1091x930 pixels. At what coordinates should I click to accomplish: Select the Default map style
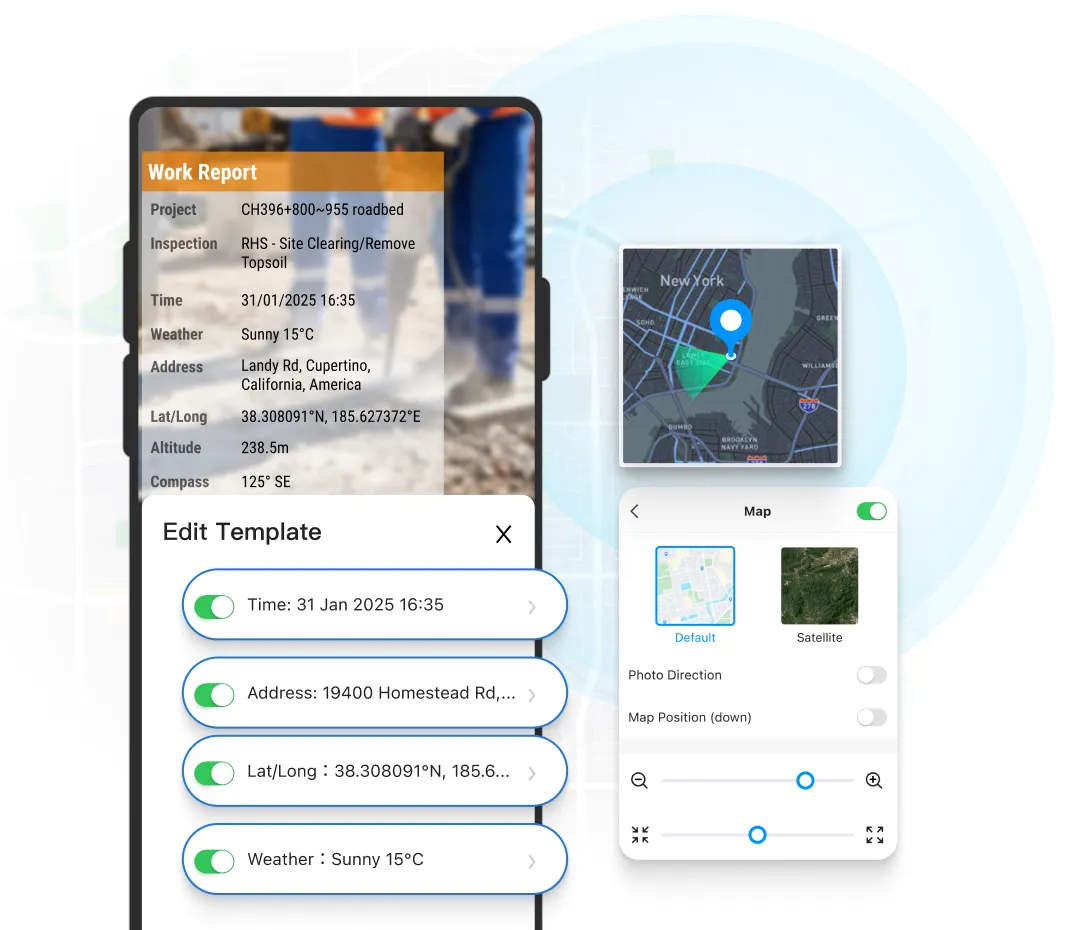pos(695,586)
